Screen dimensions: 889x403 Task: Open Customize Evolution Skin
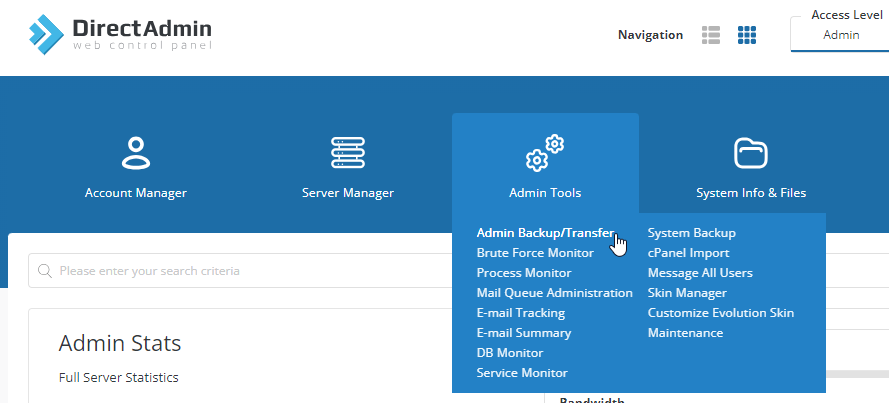click(721, 313)
